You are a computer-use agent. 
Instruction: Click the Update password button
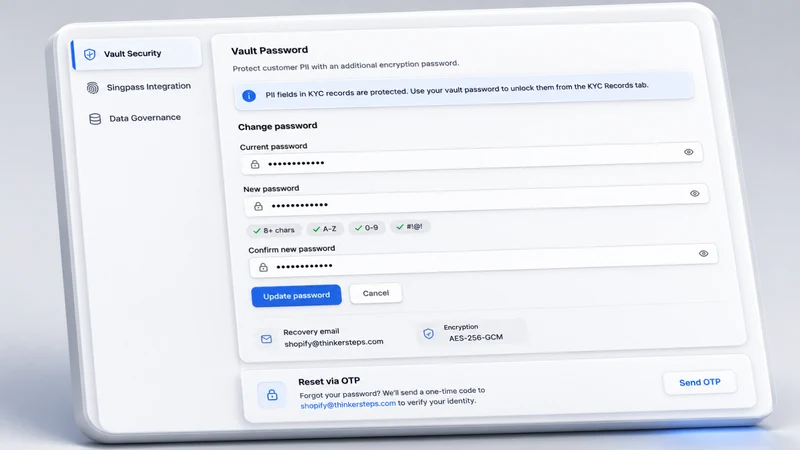(296, 296)
